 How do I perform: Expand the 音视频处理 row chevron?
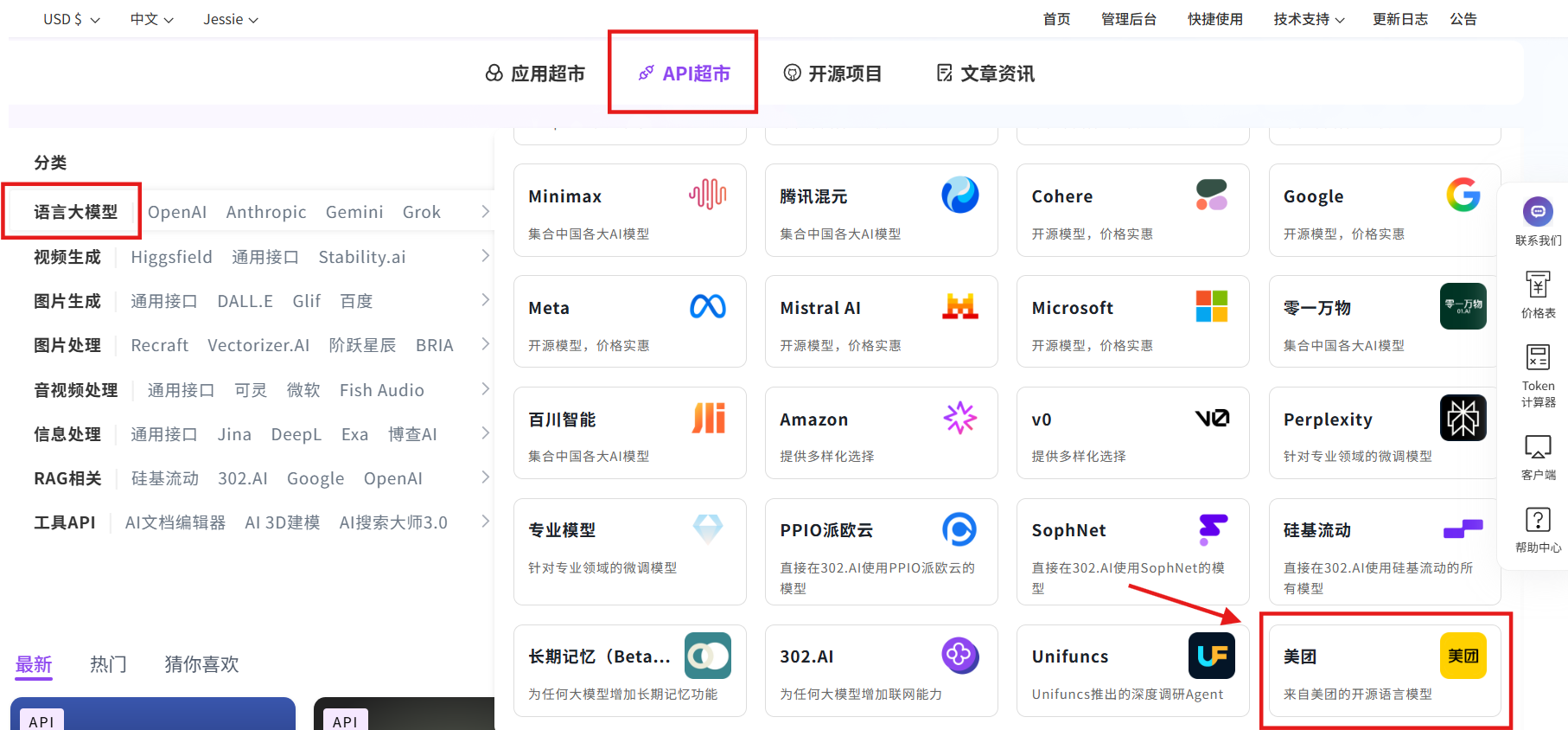(x=485, y=388)
